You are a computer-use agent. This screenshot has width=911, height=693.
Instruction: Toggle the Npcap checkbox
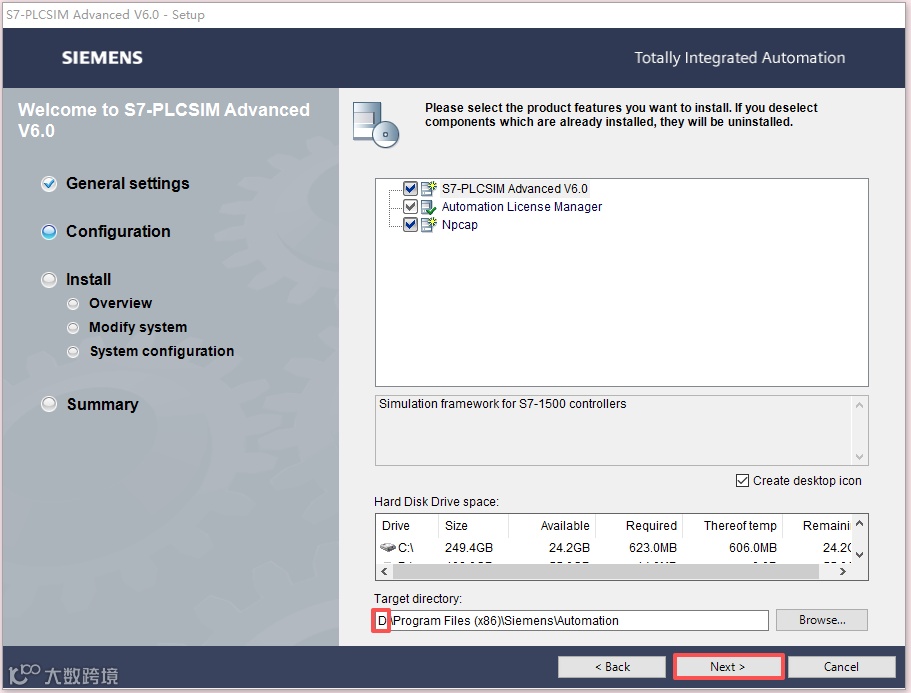(x=410, y=225)
